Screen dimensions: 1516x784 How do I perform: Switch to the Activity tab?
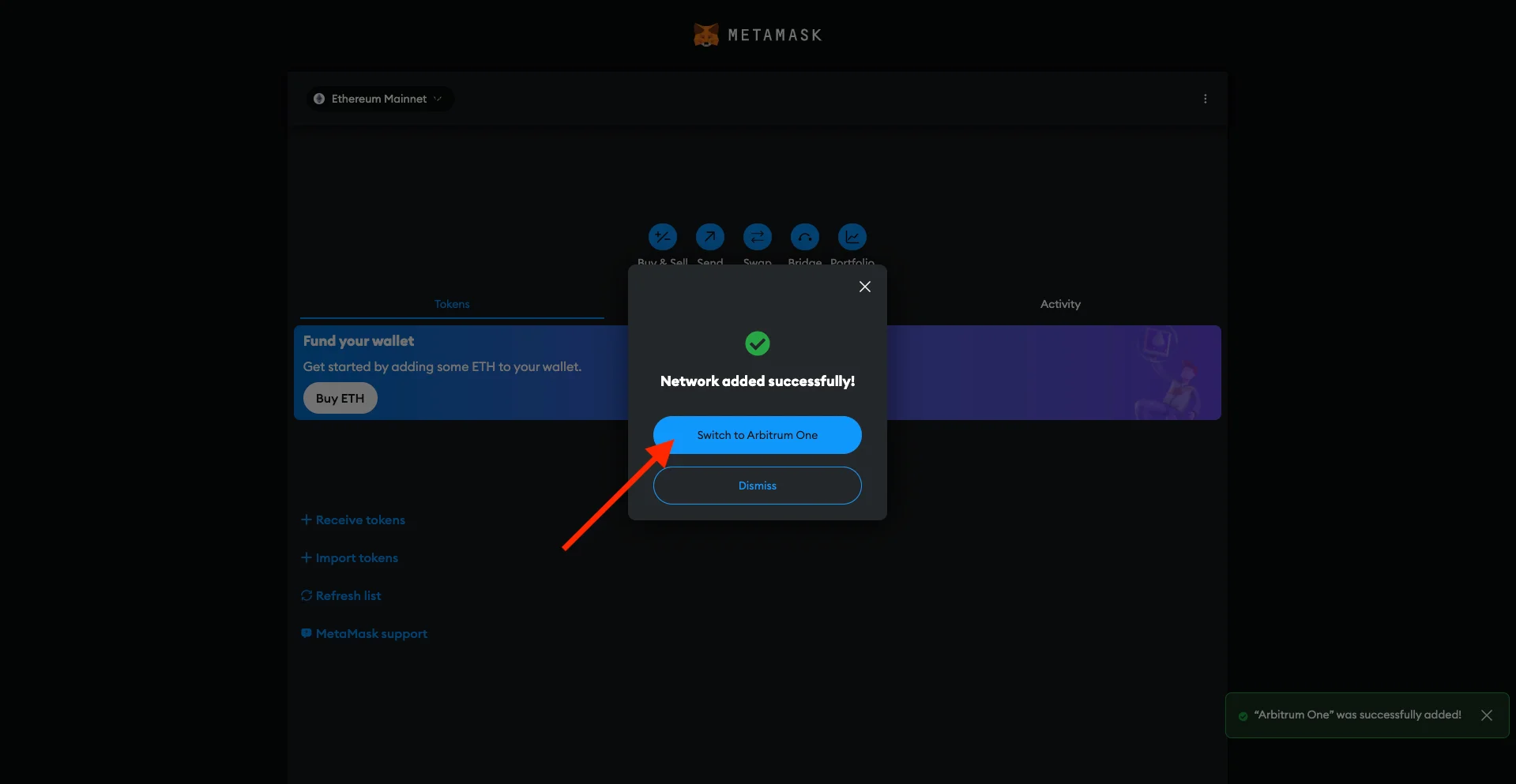[x=1060, y=304]
